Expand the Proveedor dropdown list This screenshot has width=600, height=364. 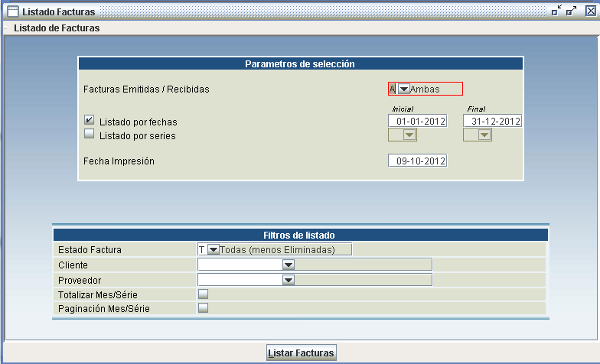288,280
